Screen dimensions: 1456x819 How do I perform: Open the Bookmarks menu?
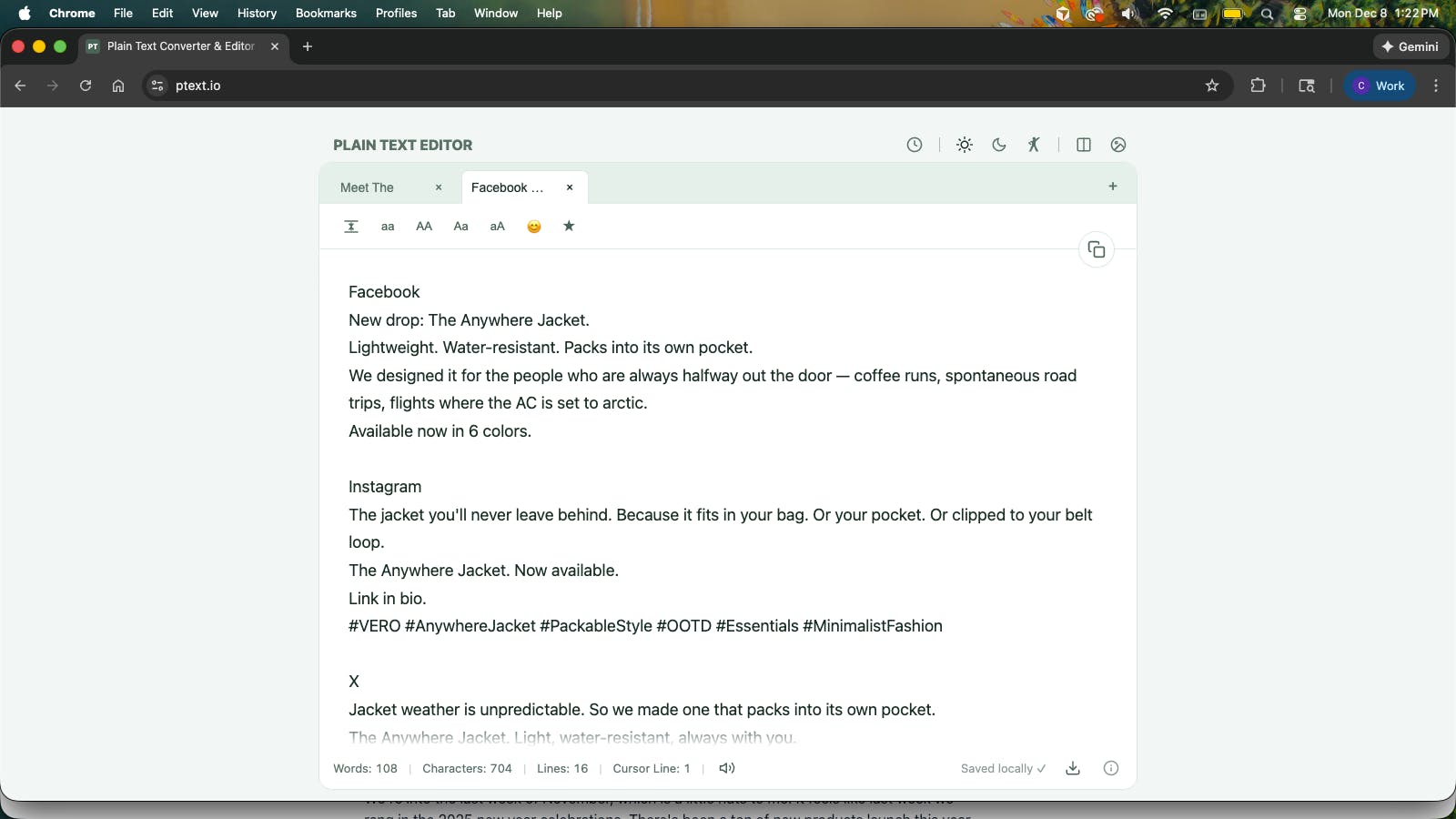[326, 13]
